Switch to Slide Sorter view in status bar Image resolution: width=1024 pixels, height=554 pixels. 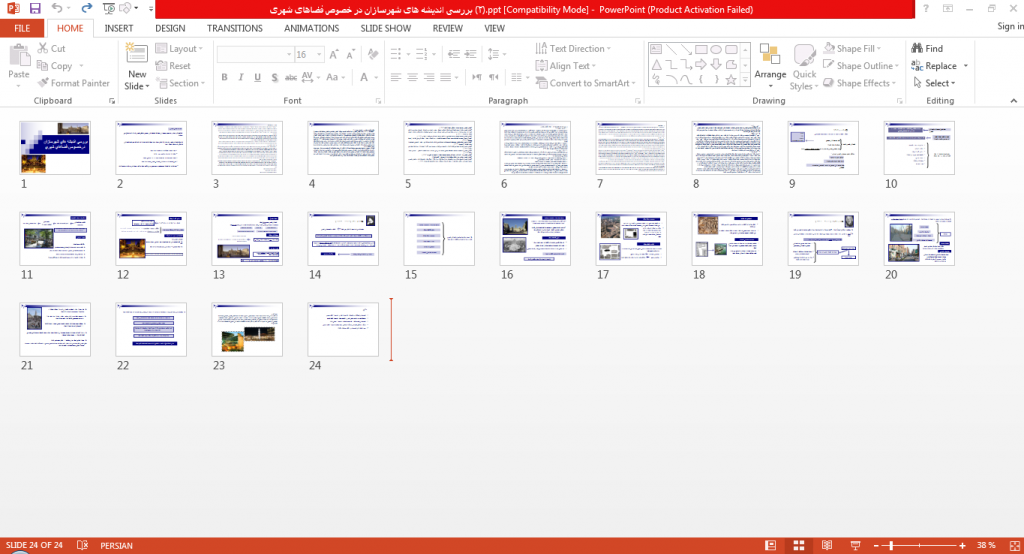click(798, 546)
